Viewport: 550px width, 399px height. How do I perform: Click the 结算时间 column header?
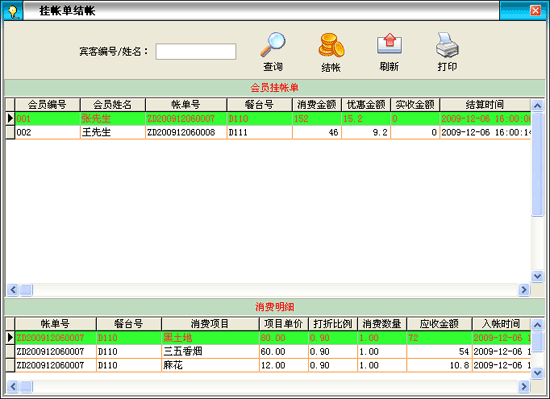tap(485, 104)
